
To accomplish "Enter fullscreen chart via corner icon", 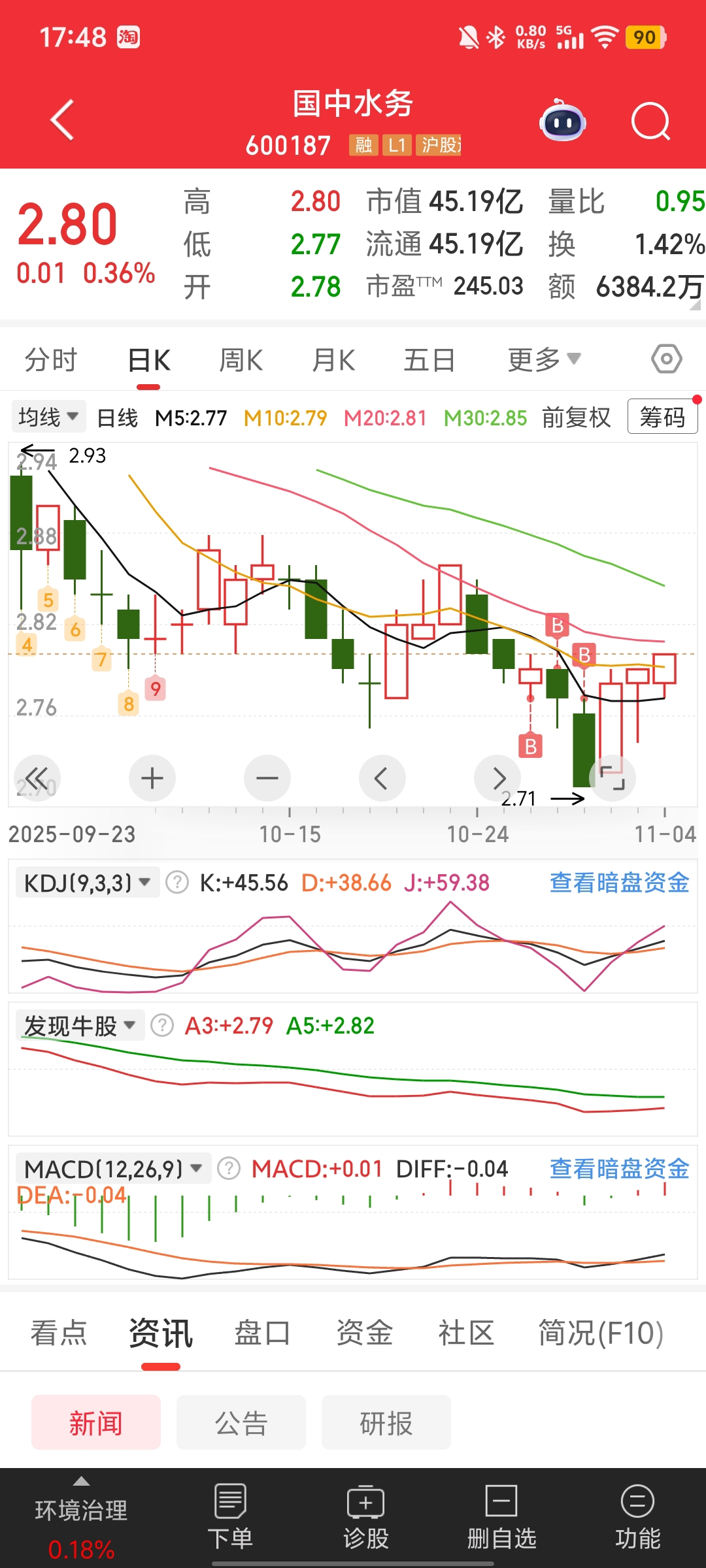I will pos(613,778).
